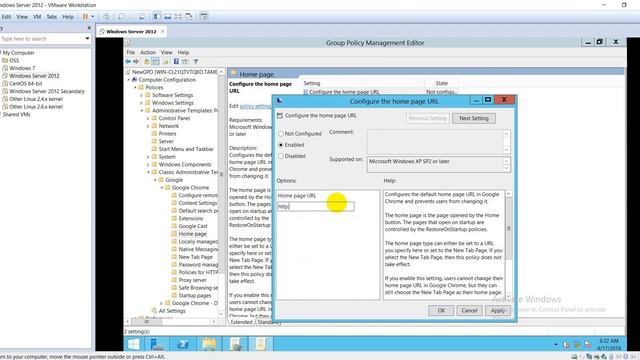Click the Home page URL text field
This screenshot has width=640, height=360.
[x=316, y=207]
